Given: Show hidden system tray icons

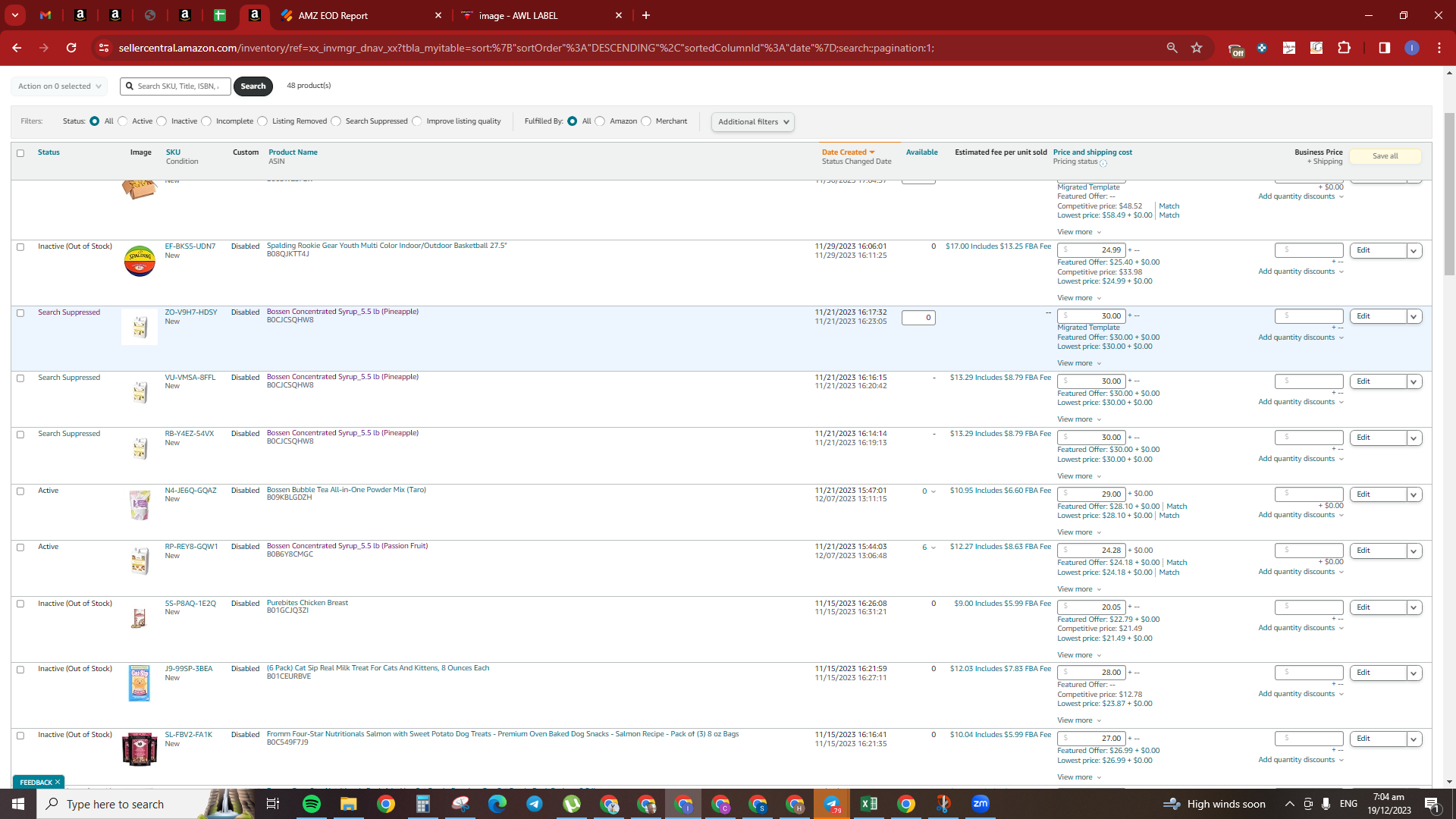Looking at the screenshot, I should coord(1289,804).
